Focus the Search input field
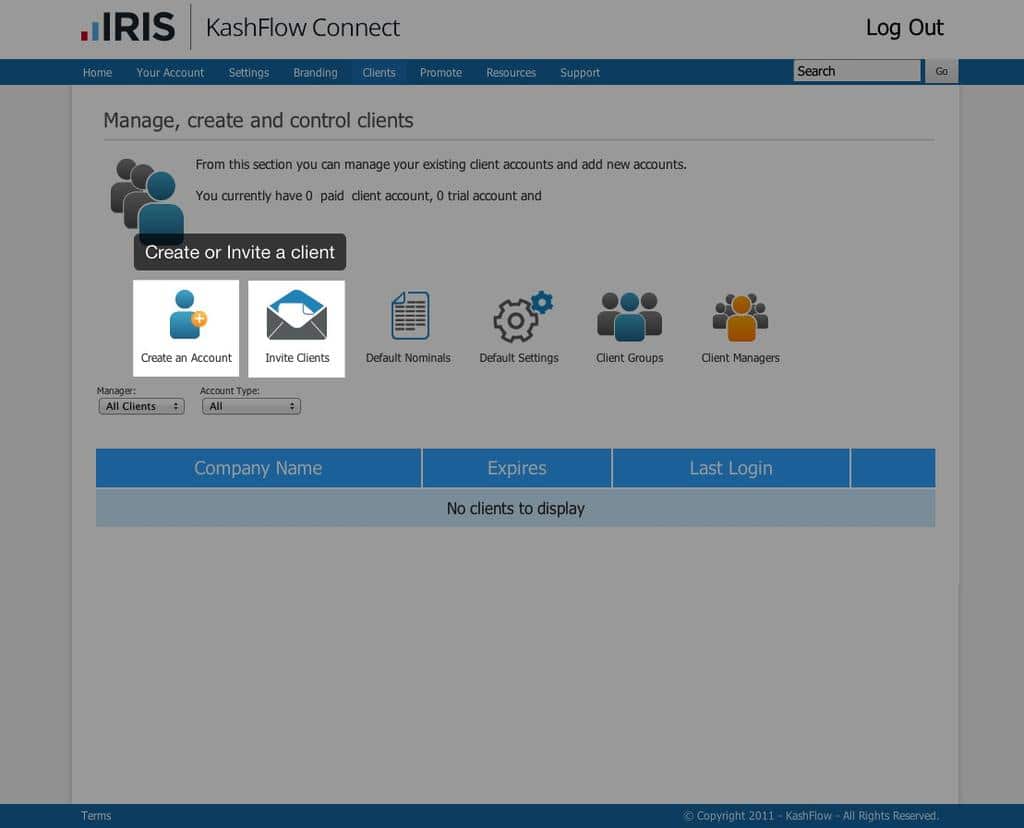This screenshot has height=828, width=1024. (857, 71)
